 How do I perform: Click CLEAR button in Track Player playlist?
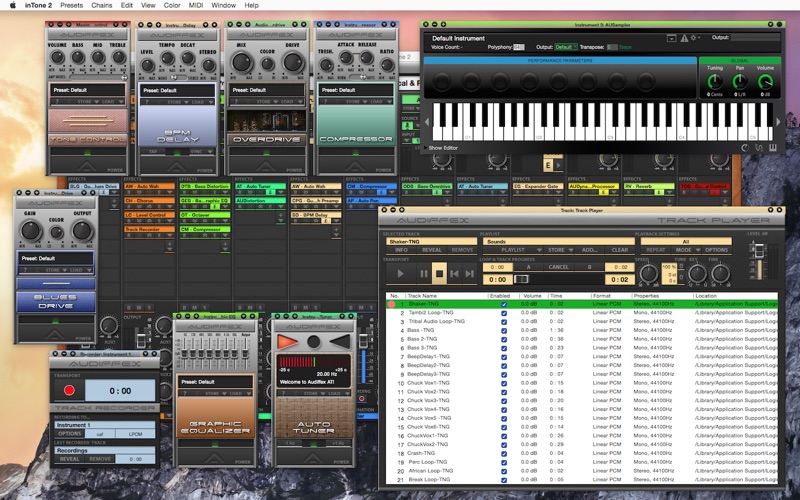pos(619,250)
